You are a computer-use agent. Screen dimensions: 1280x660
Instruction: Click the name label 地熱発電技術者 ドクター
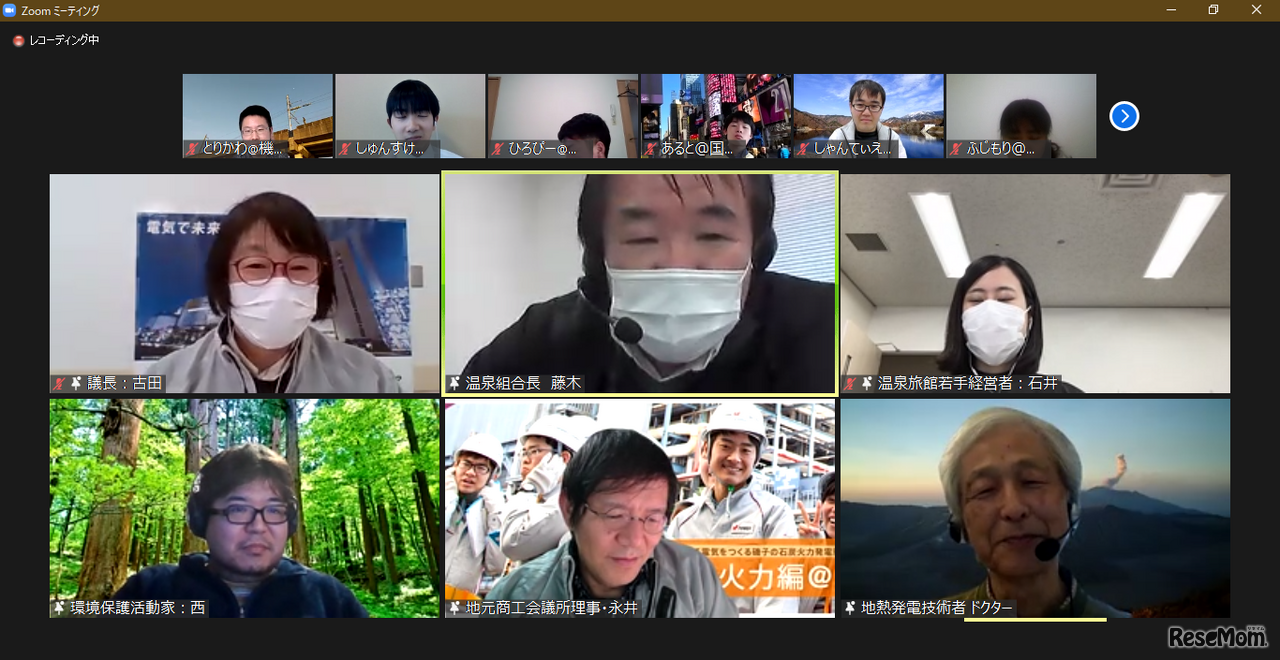[x=937, y=608]
